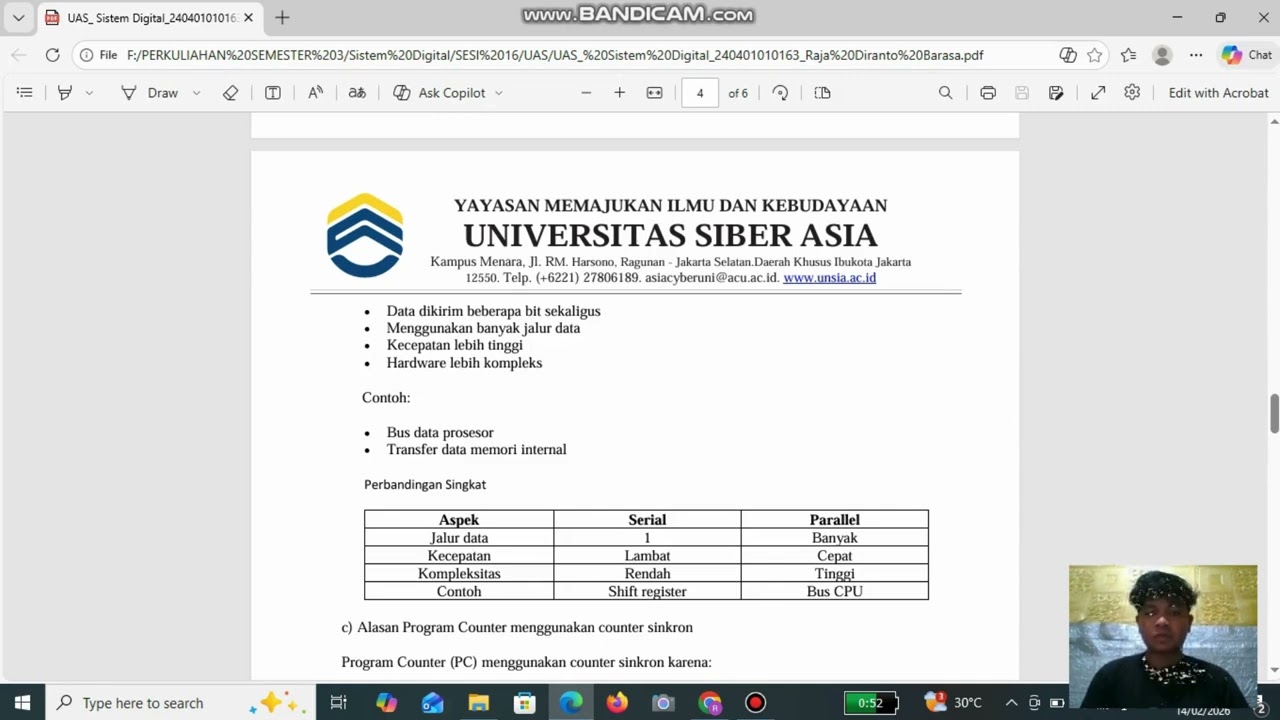
Task: Expand the Ask Copilot dropdown arrow
Action: click(x=499, y=93)
